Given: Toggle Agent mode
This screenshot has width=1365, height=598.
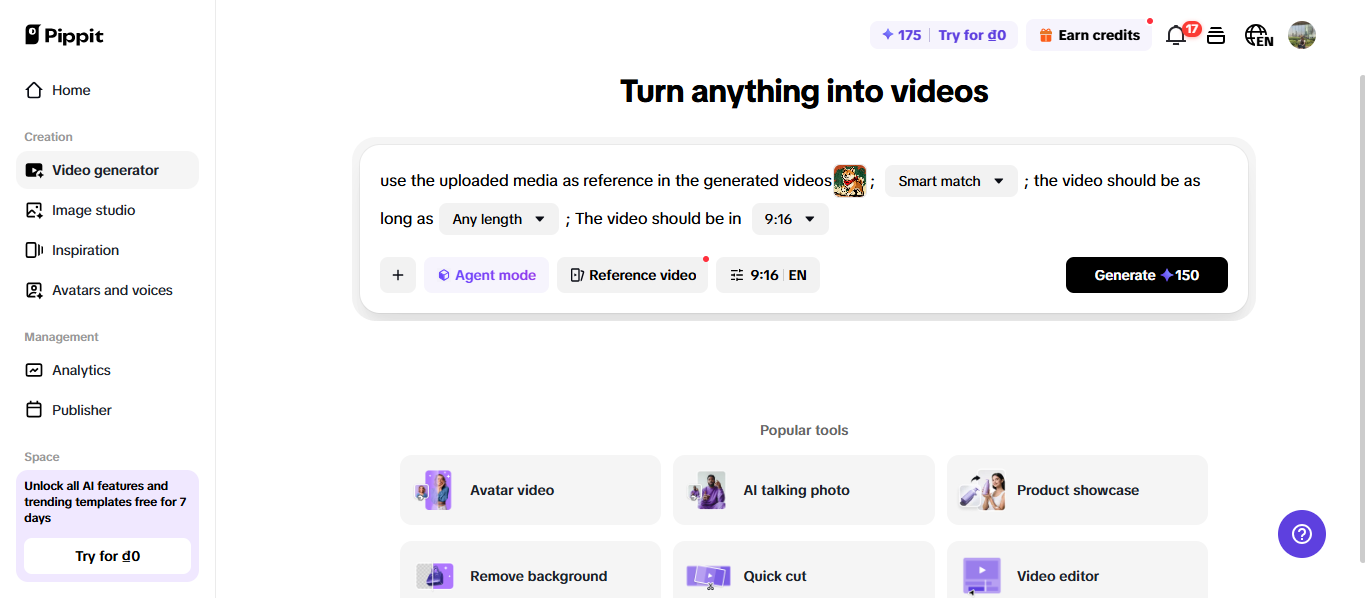Looking at the screenshot, I should point(486,275).
